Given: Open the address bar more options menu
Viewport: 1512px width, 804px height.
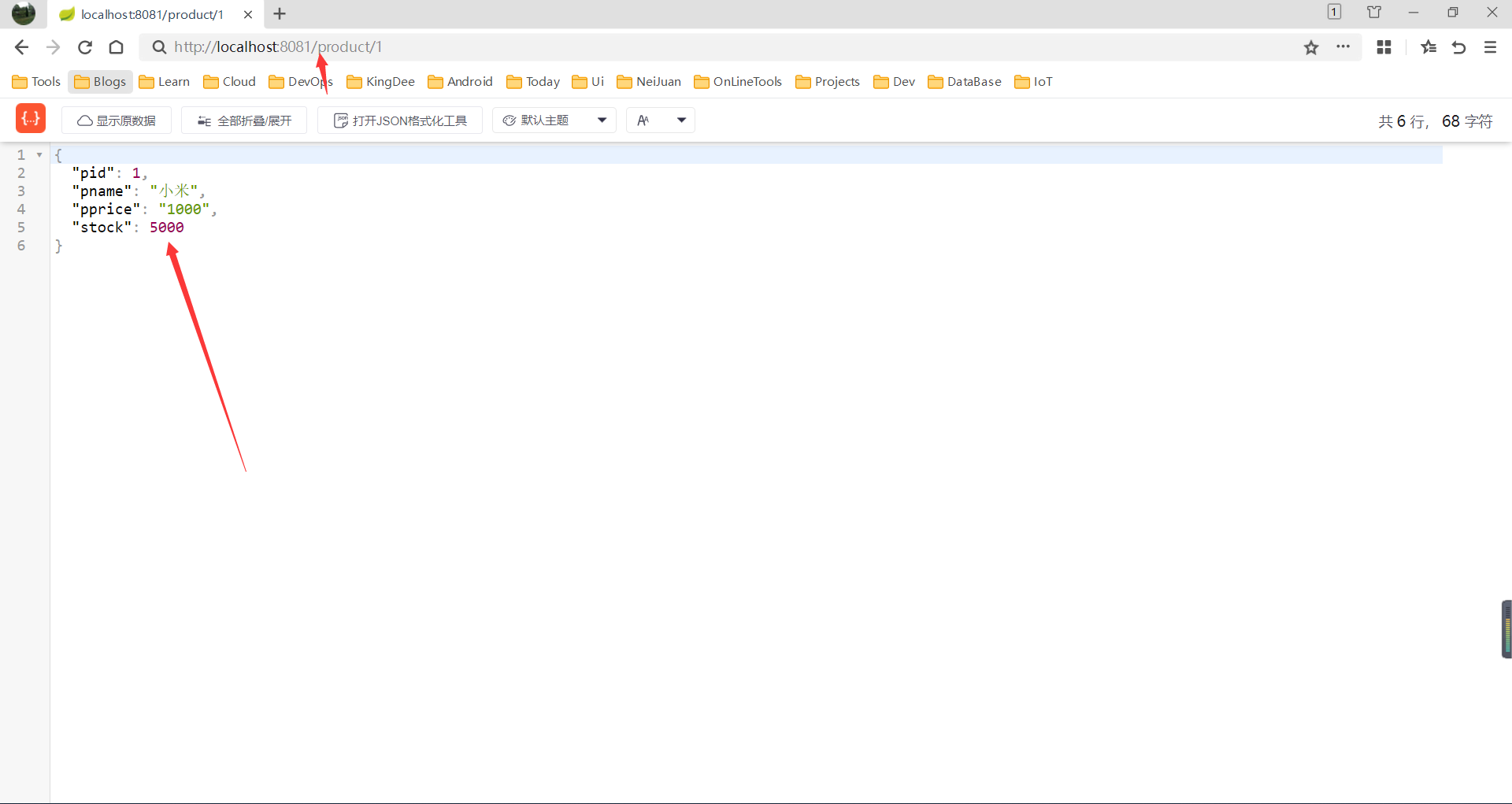Looking at the screenshot, I should (x=1343, y=47).
